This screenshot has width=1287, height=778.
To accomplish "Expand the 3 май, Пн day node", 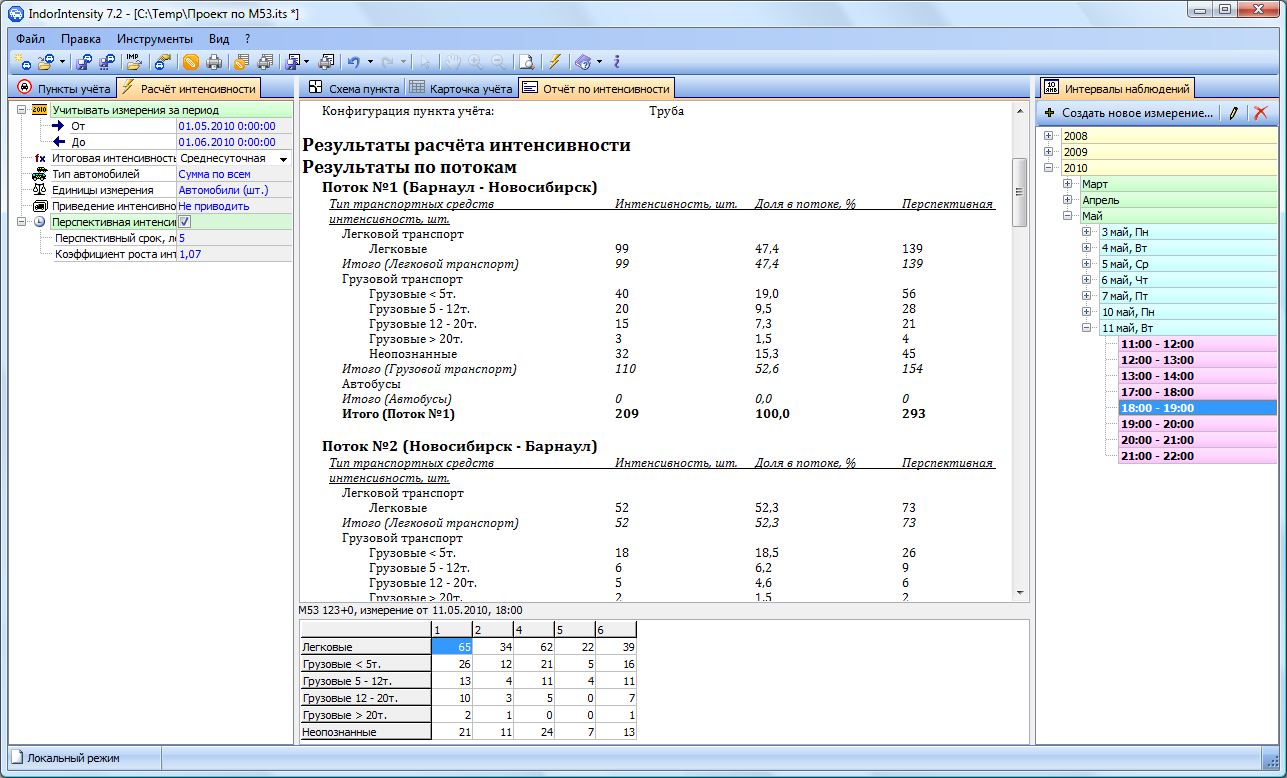I will tap(1087, 232).
